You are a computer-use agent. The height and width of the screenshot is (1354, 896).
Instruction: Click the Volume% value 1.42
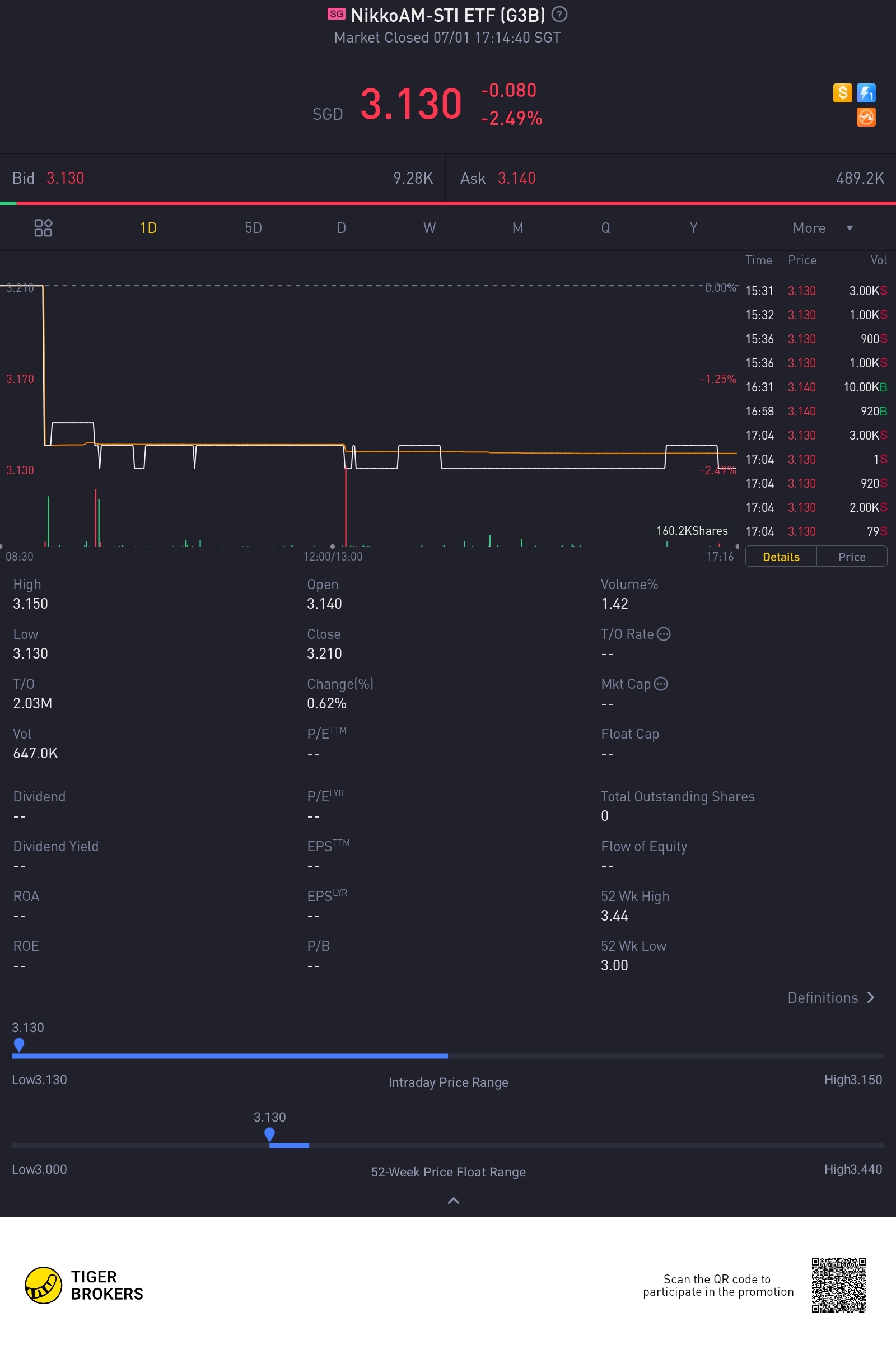point(614,604)
